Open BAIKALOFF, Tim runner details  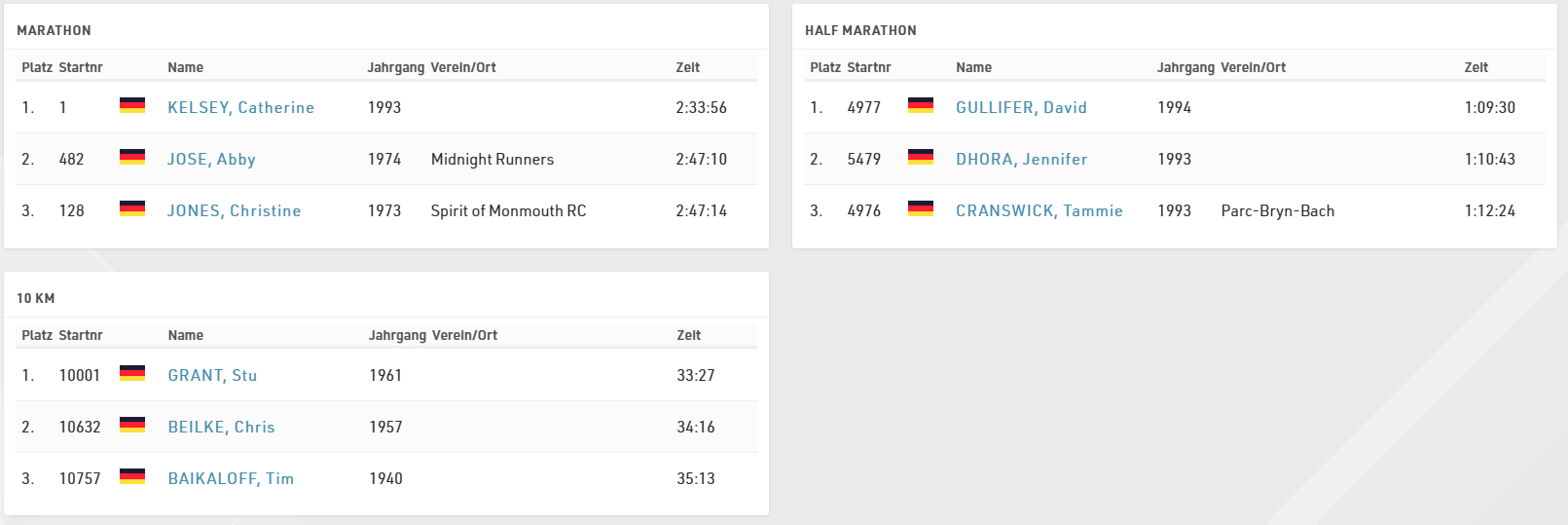tap(231, 478)
